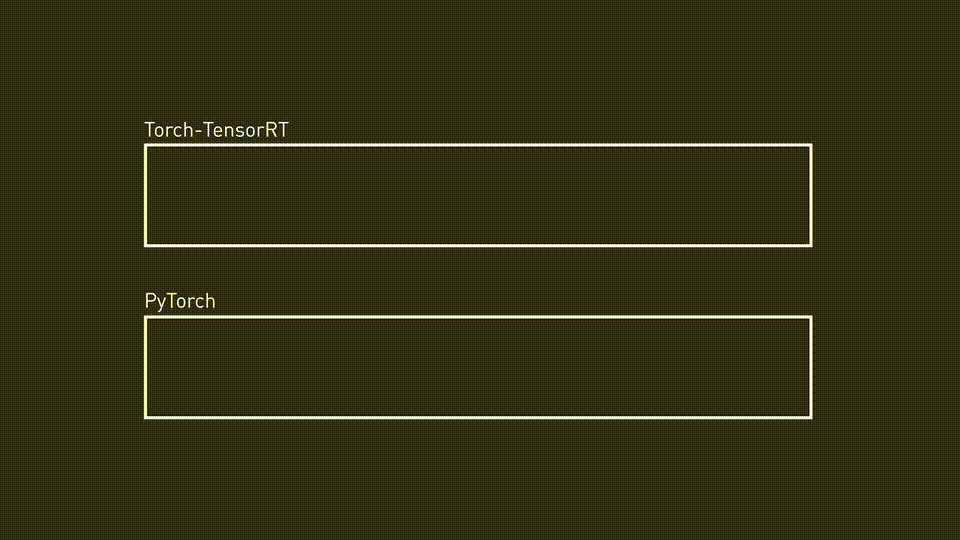Viewport: 960px width, 540px height.
Task: Click the right border of PyTorch box
Action: [810, 367]
